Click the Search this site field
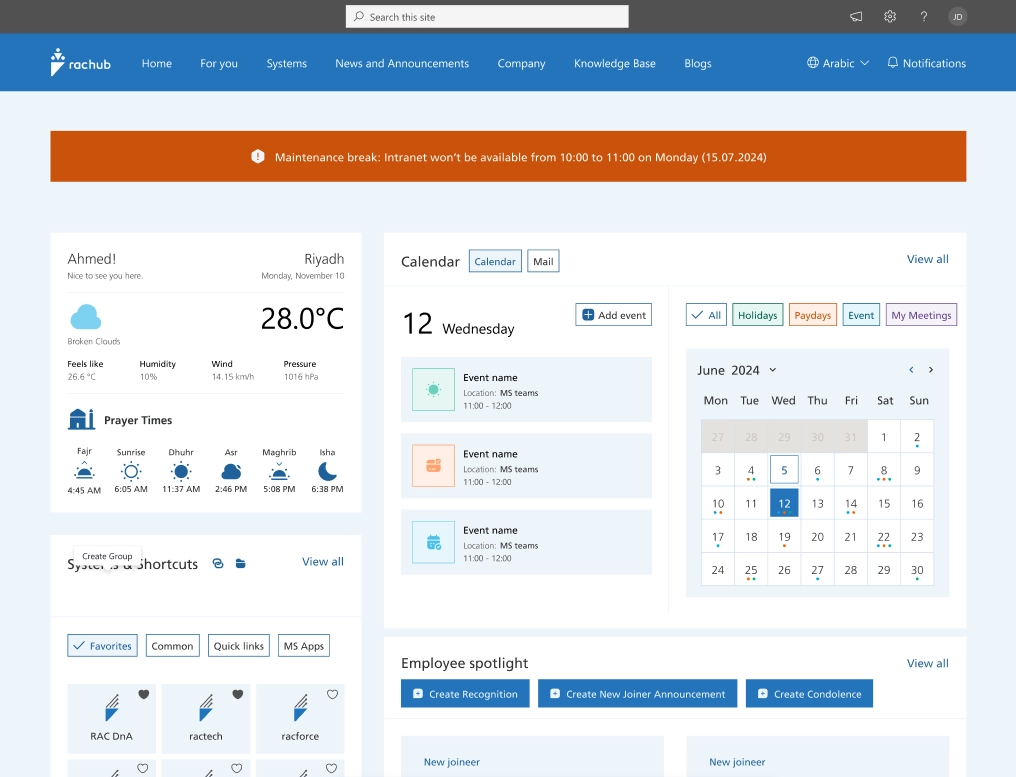1016x777 pixels. (x=487, y=17)
